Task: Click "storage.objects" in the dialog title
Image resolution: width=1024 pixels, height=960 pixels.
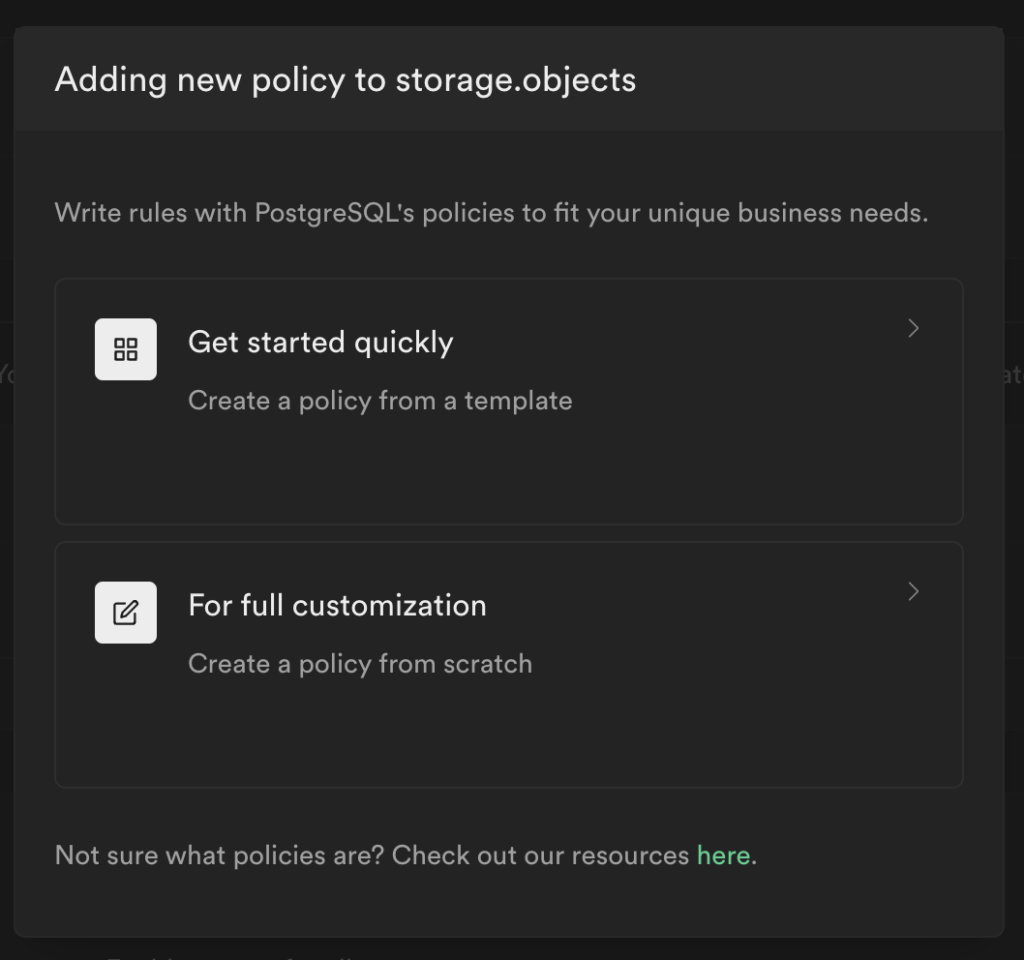Action: click(x=515, y=79)
